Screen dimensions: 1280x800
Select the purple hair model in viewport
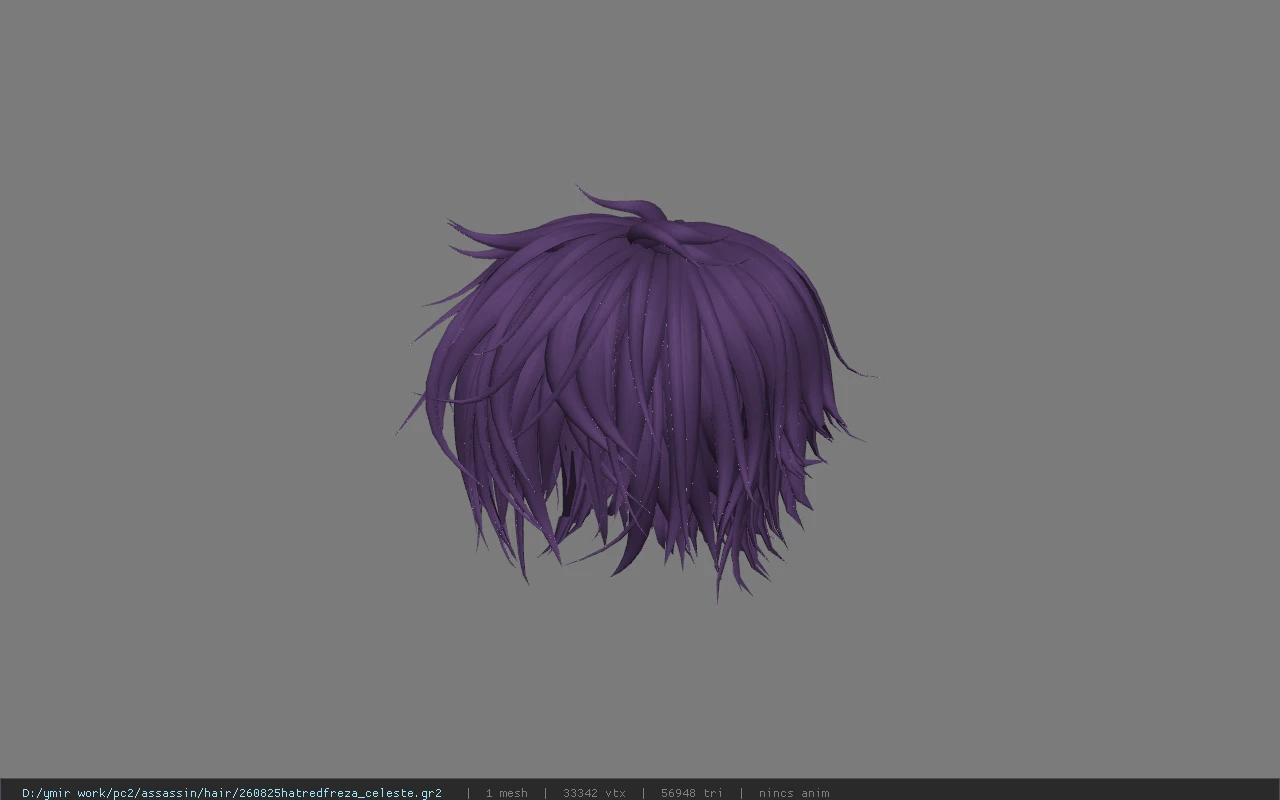coord(635,395)
